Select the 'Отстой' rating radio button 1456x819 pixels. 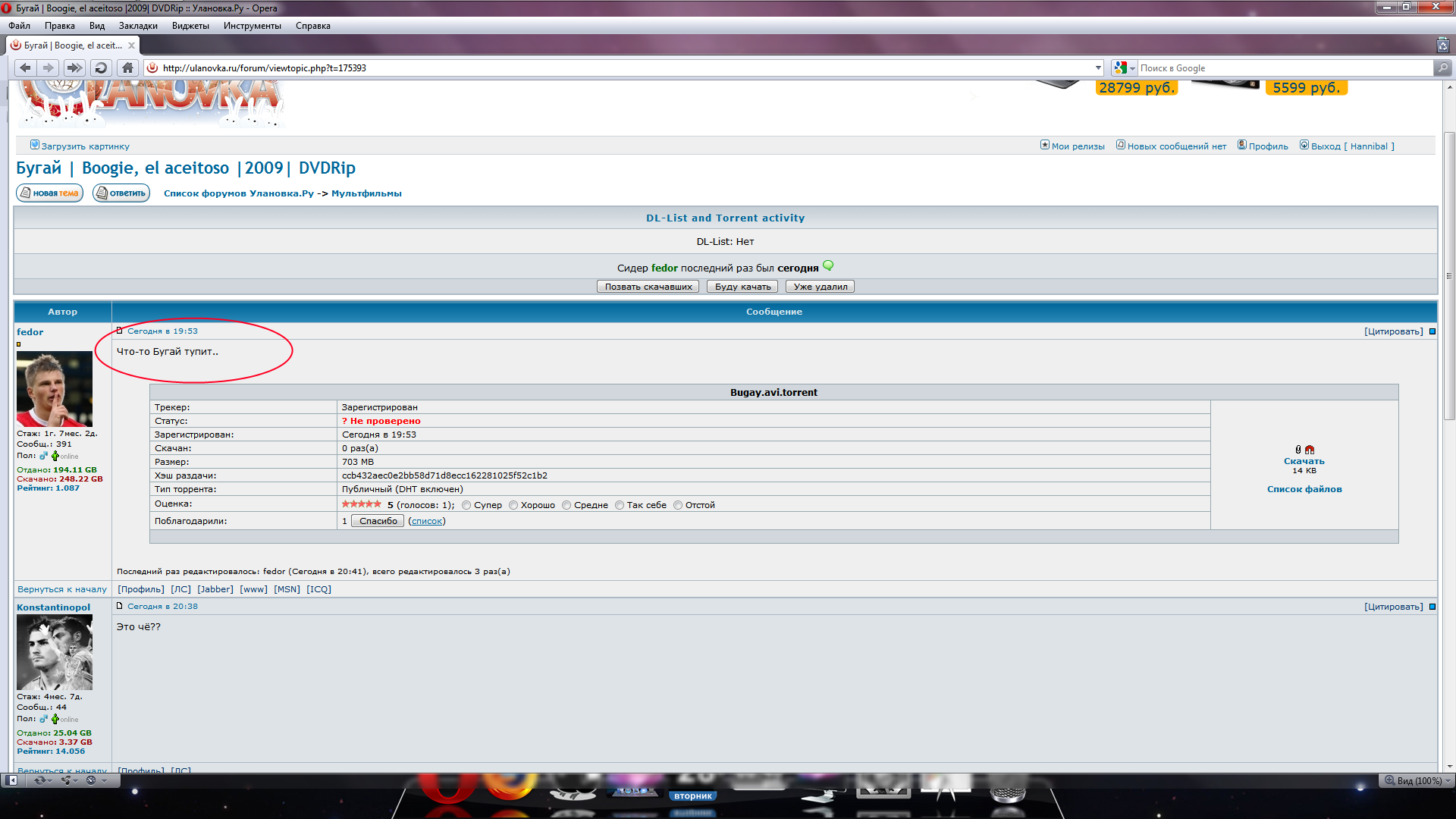point(678,505)
